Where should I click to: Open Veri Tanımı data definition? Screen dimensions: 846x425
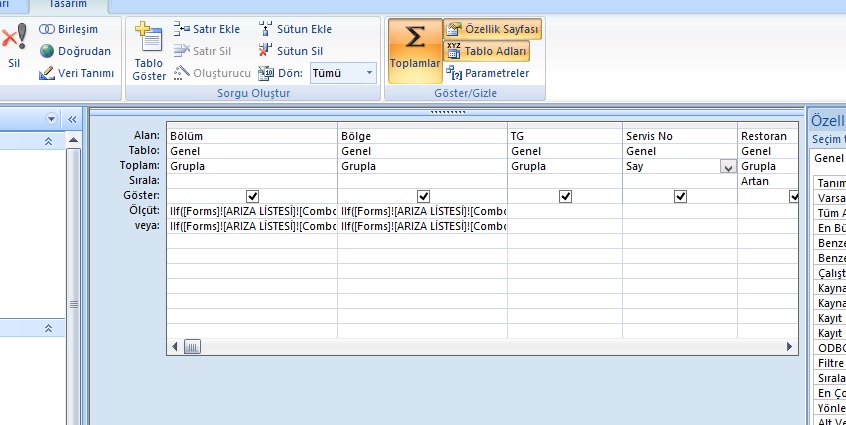pyautogui.click(x=75, y=73)
